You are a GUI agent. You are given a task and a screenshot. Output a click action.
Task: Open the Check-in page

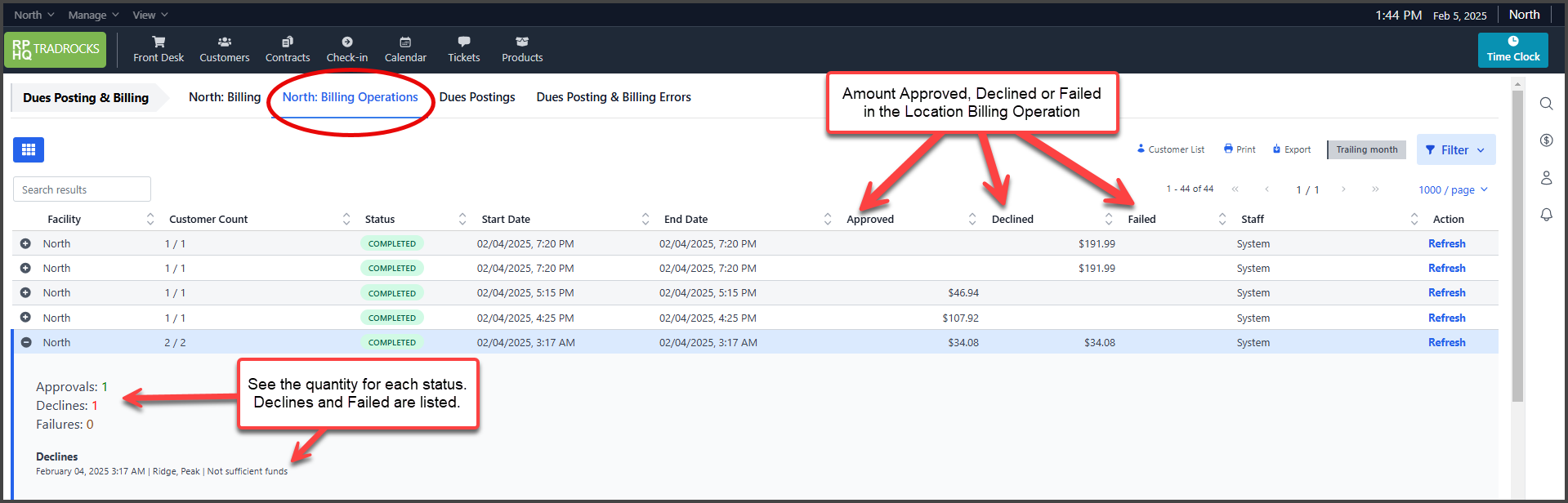click(x=346, y=49)
